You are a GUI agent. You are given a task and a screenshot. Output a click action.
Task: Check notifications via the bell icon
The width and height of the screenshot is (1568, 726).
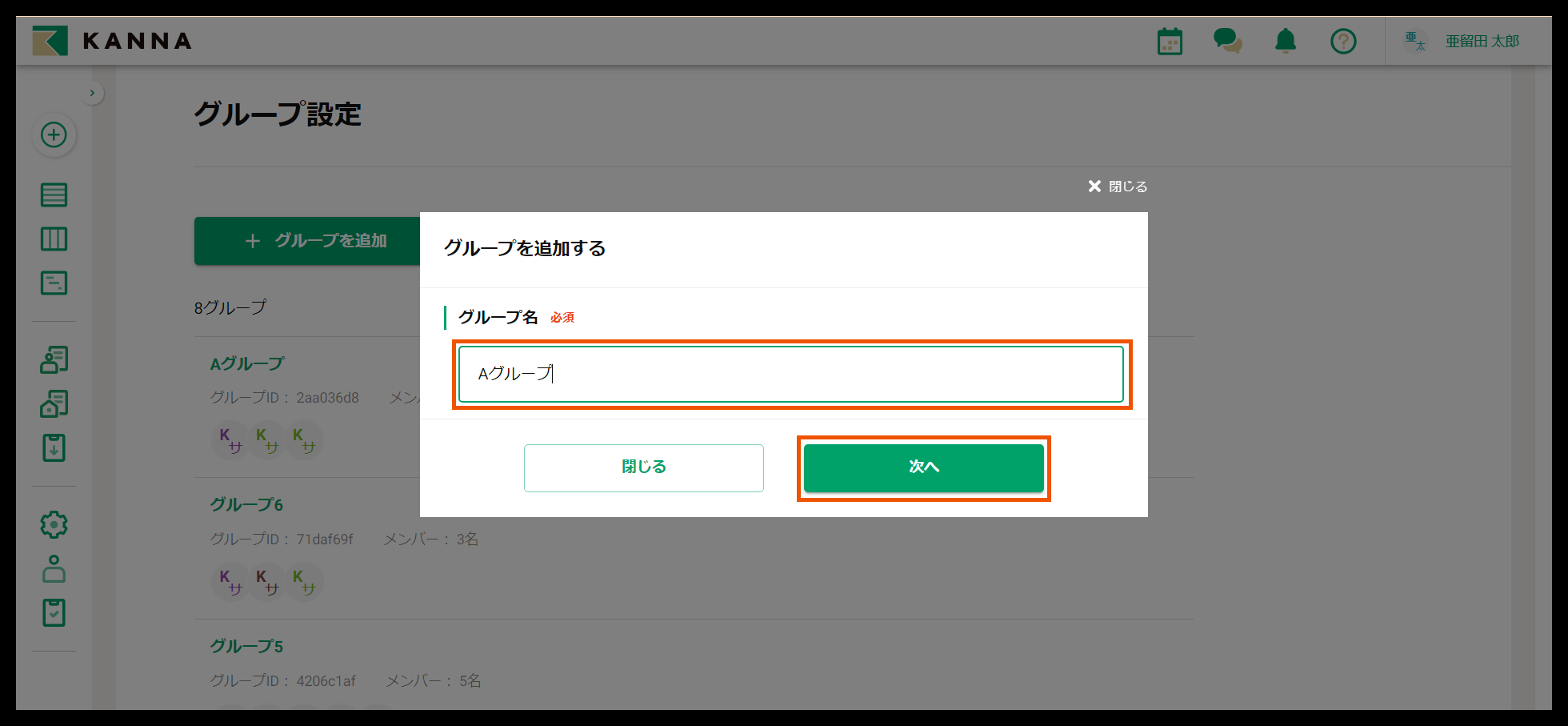click(x=1286, y=41)
